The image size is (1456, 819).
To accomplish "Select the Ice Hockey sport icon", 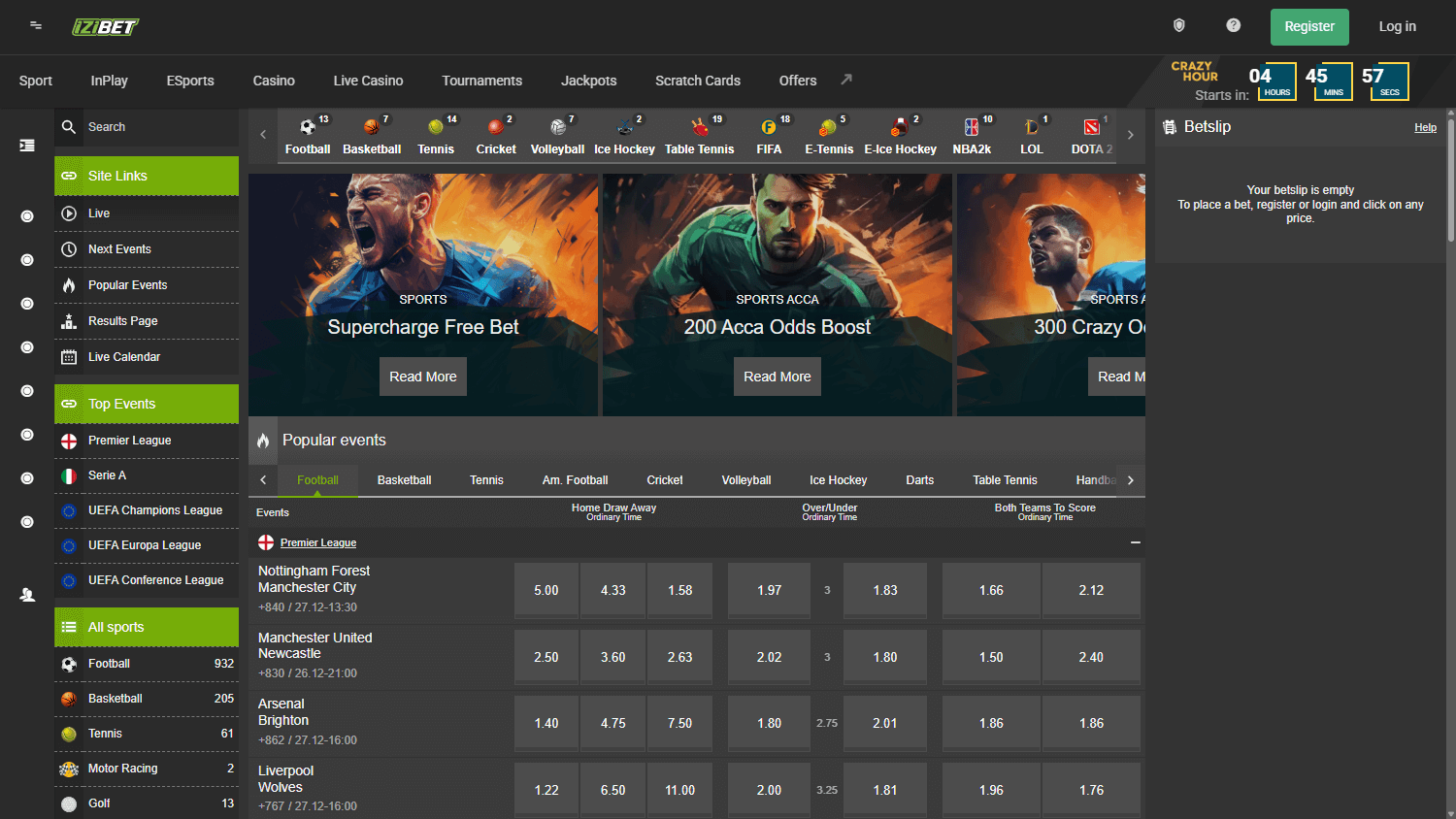I will click(x=624, y=134).
